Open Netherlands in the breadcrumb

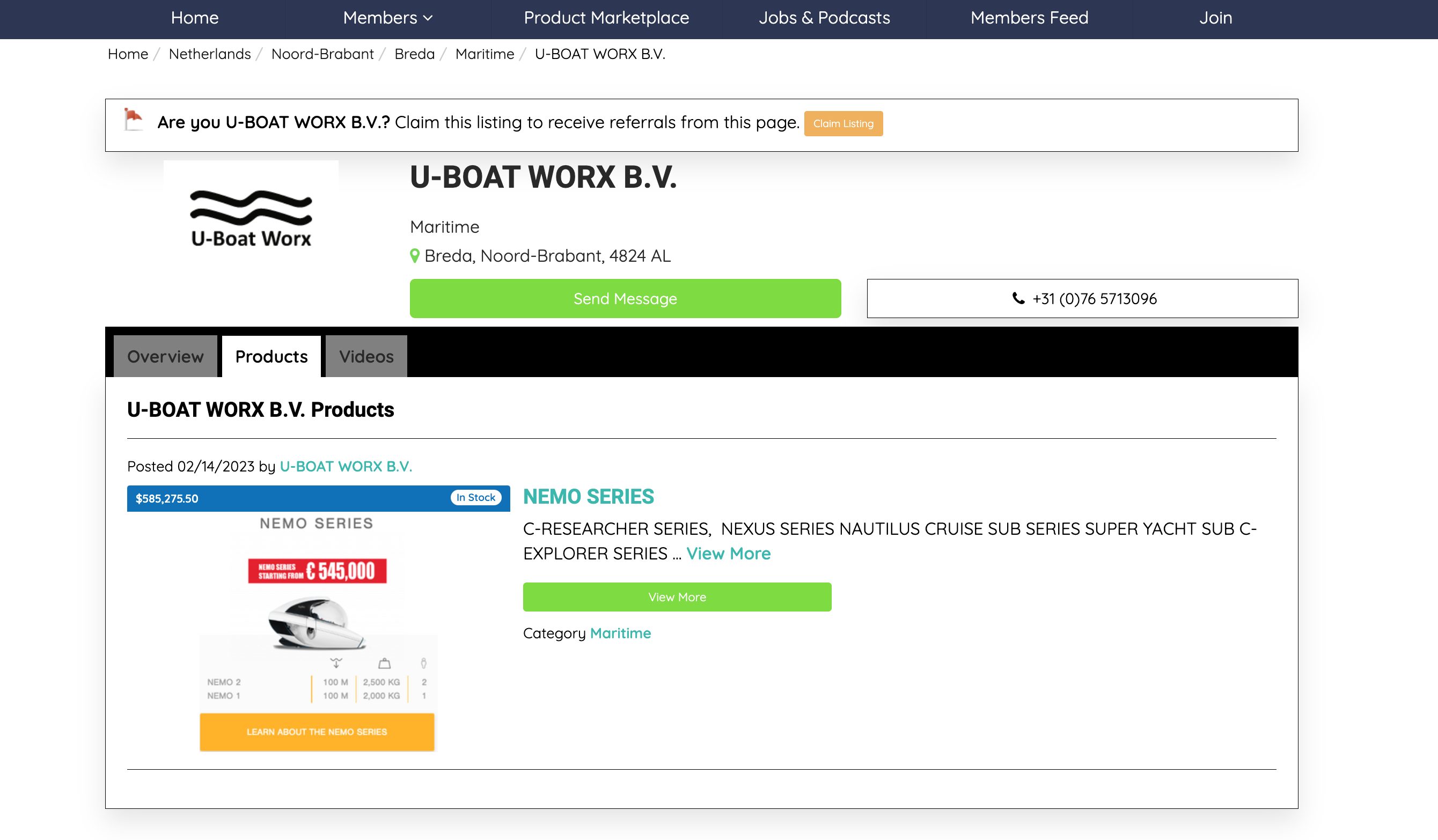coord(209,54)
